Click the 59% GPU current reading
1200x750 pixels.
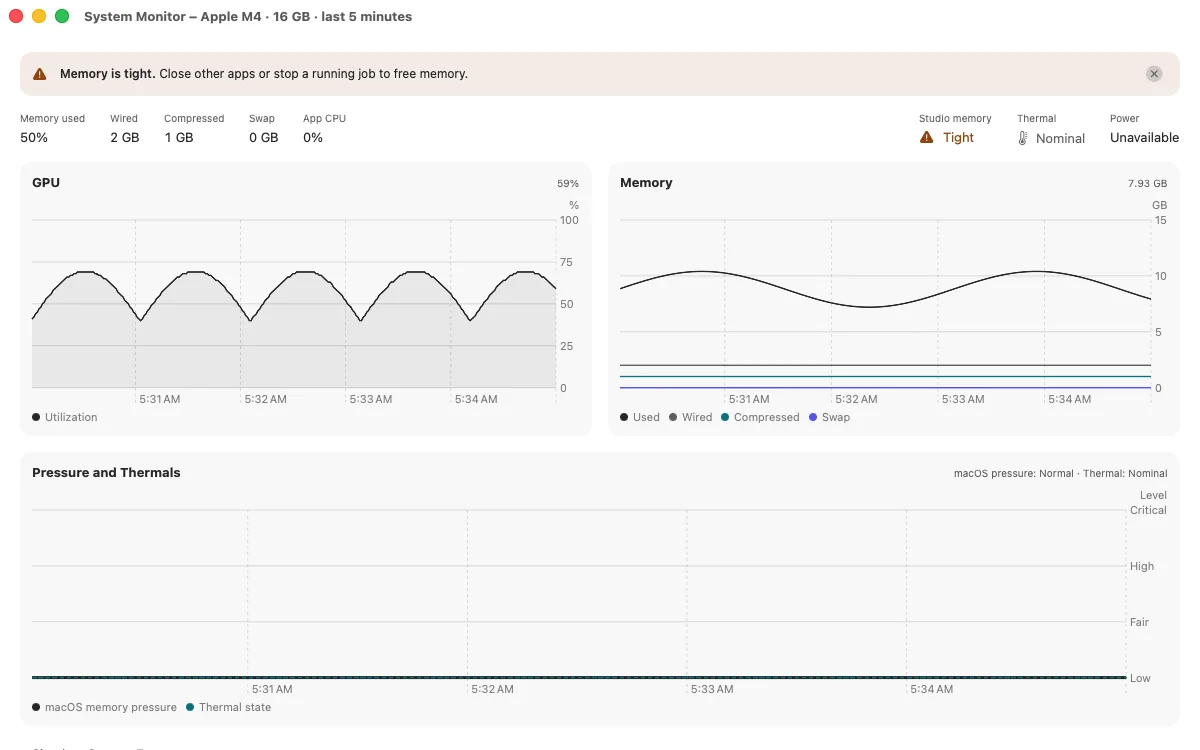(x=568, y=184)
